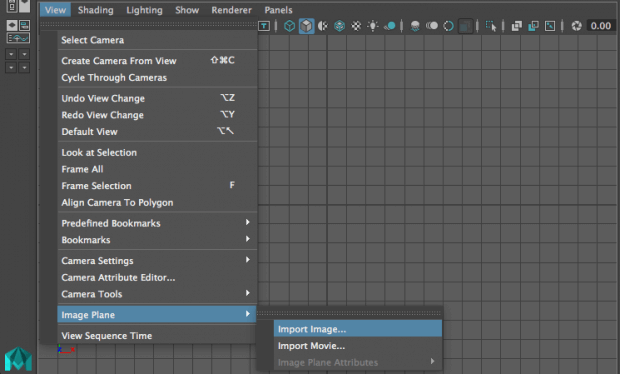Choose Import Image... from submenu
Viewport: 620px width, 374px height.
pyautogui.click(x=357, y=329)
